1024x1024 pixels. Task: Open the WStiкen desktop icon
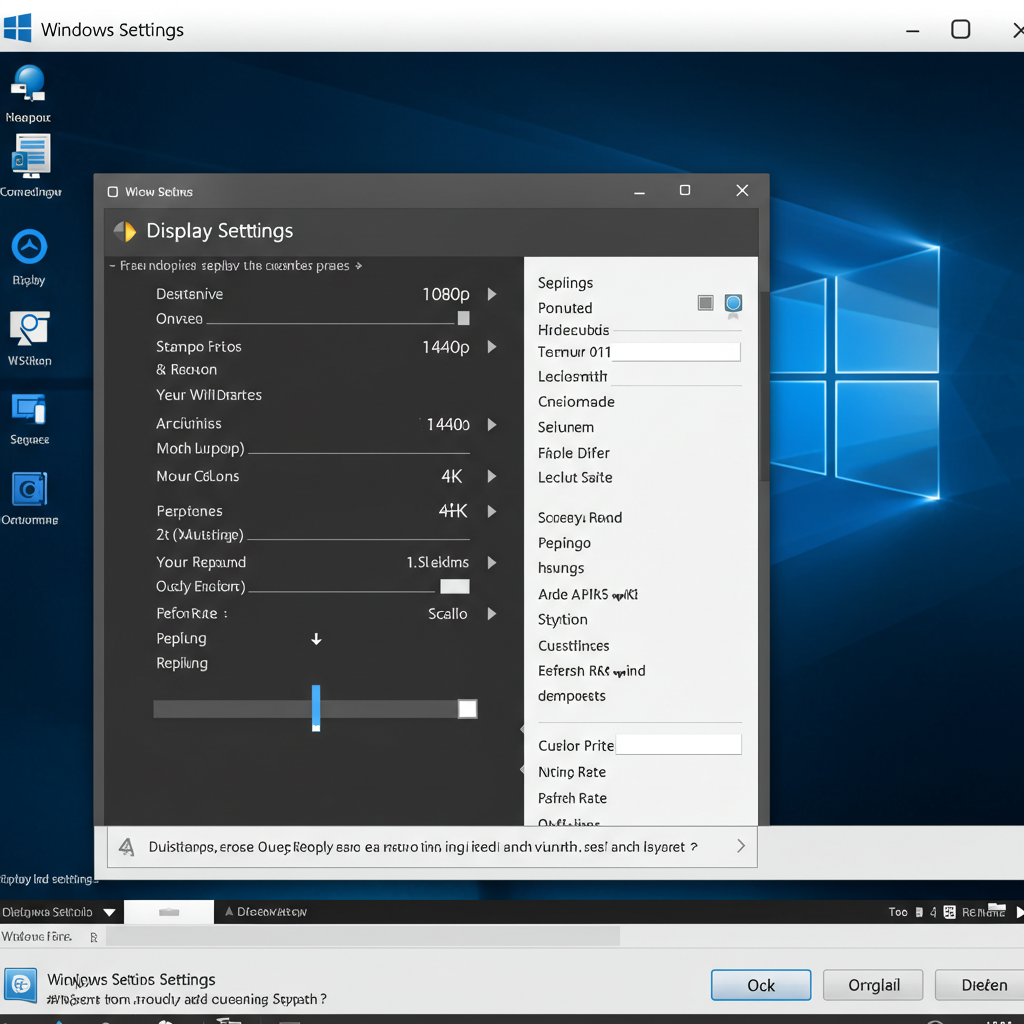click(29, 328)
